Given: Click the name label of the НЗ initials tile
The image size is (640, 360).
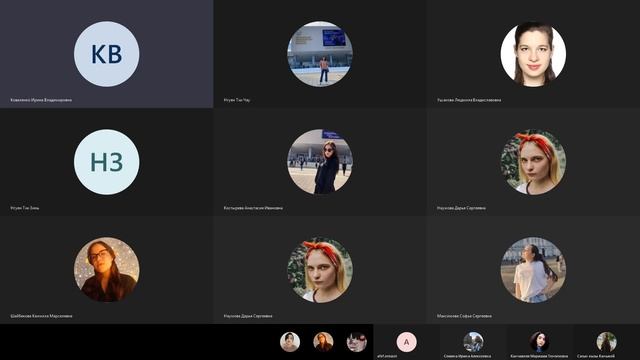Looking at the screenshot, I should [x=24, y=208].
